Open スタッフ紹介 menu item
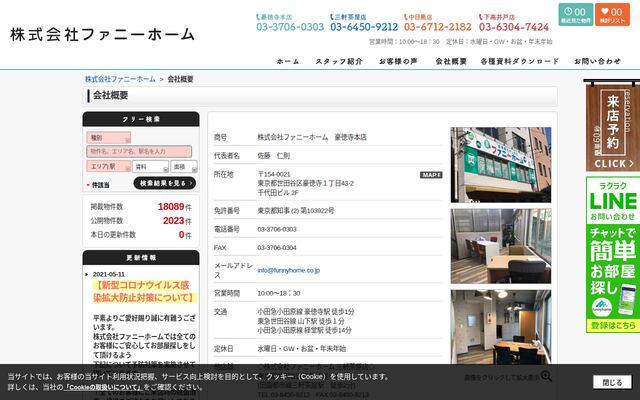Image resolution: width=640 pixels, height=400 pixels. click(339, 61)
